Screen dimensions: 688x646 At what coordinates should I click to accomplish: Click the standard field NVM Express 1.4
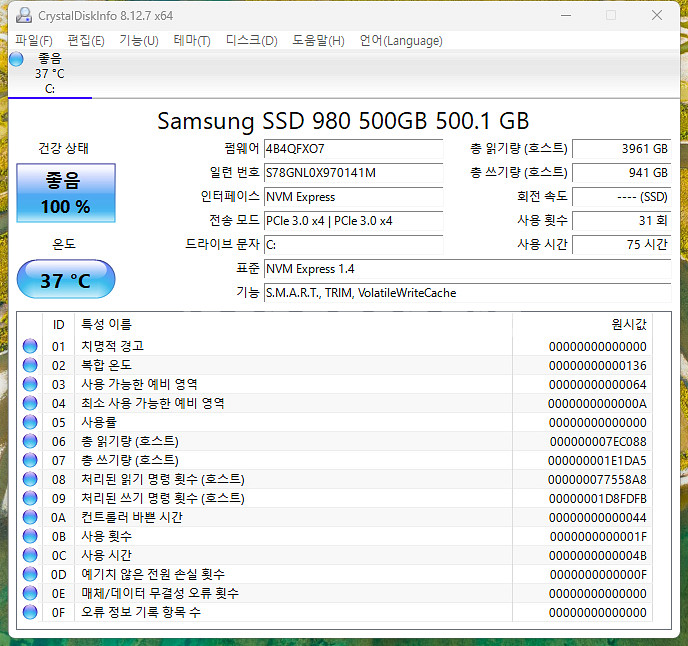click(x=467, y=269)
